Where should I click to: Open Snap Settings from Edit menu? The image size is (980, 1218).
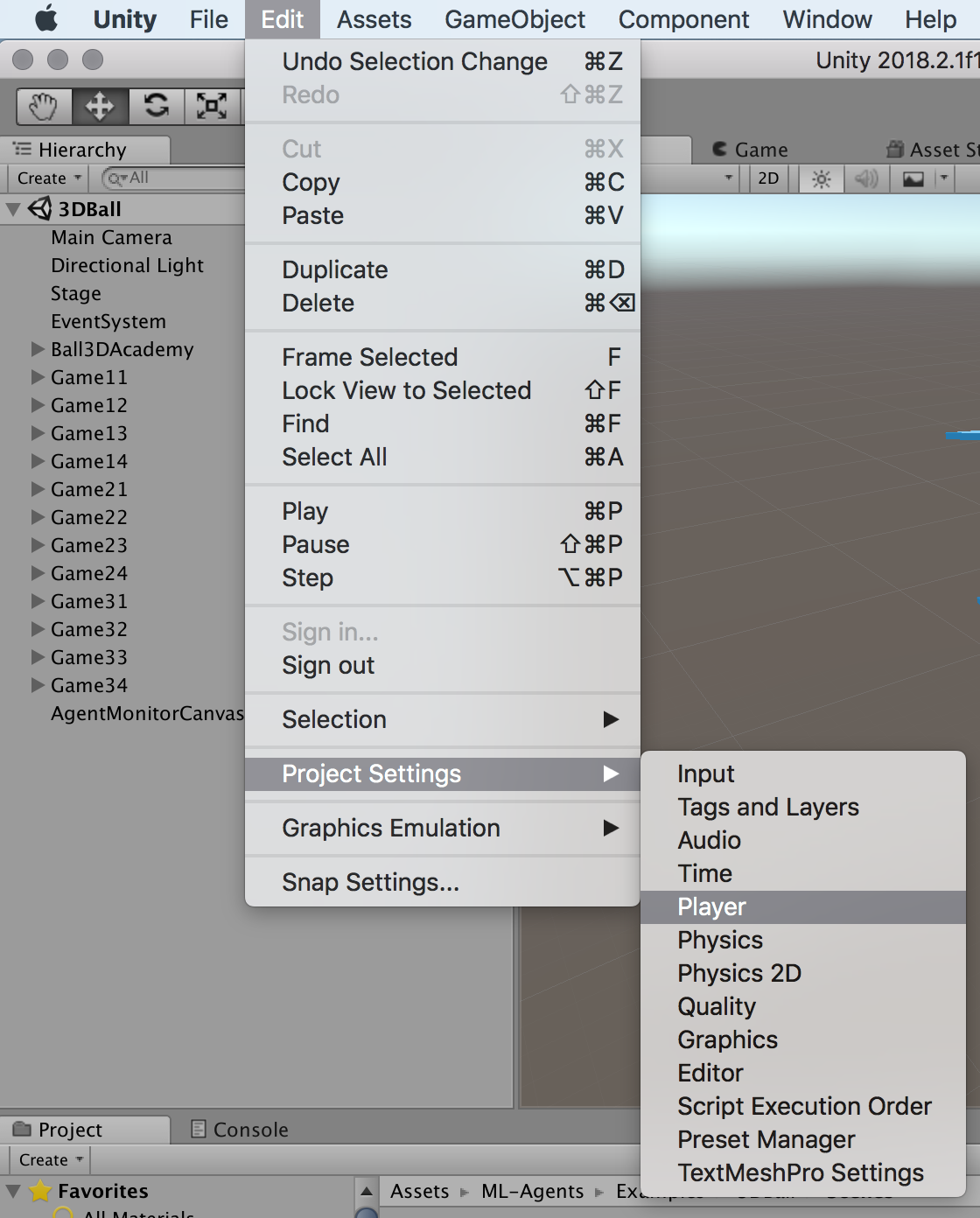(370, 882)
